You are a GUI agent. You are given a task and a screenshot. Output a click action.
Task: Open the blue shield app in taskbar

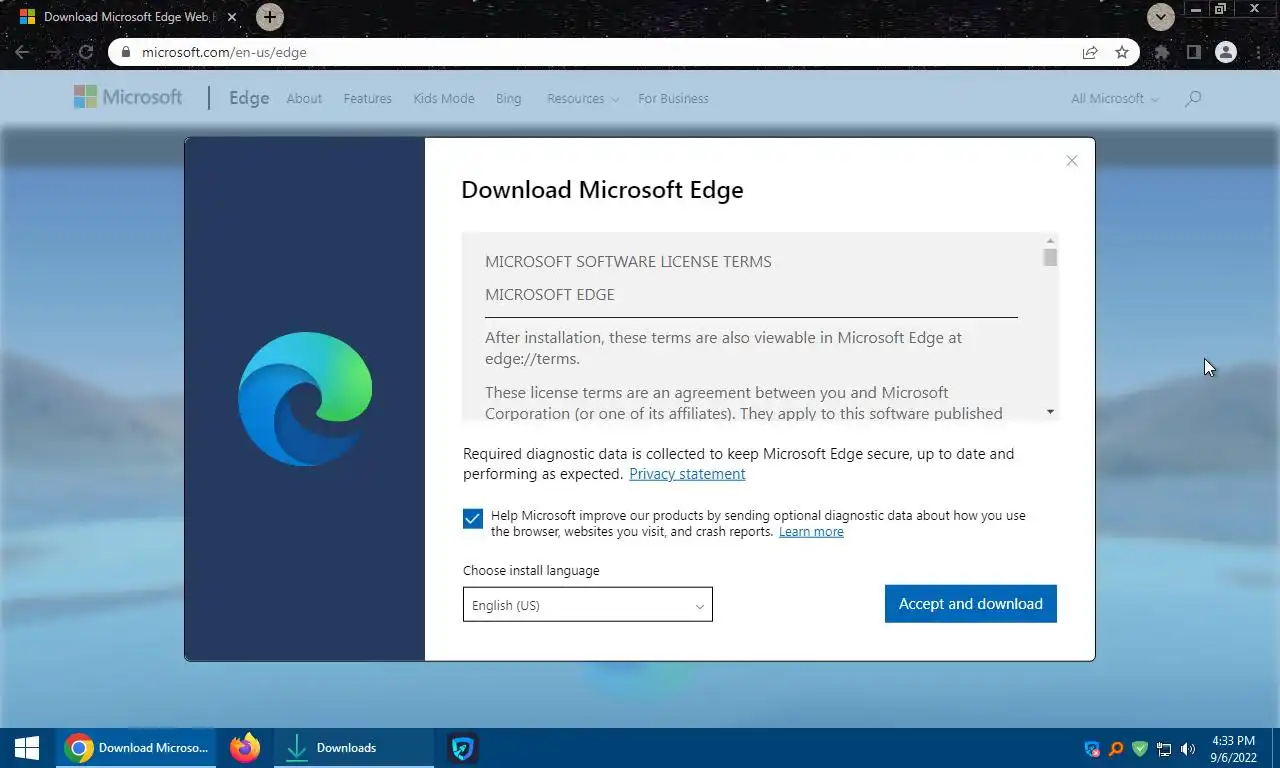[x=462, y=748]
